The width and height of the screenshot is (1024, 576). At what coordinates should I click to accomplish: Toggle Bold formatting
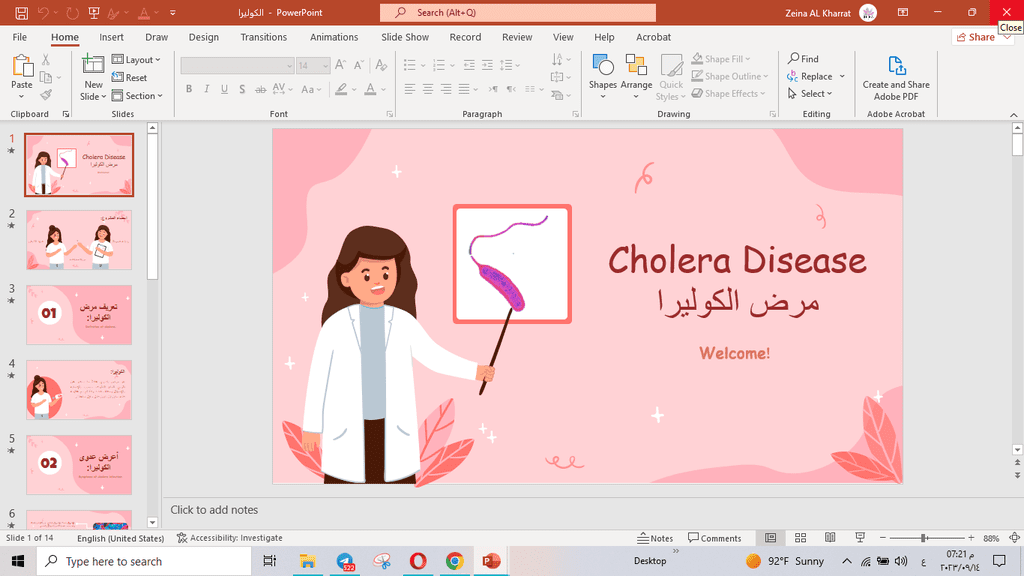[x=189, y=89]
